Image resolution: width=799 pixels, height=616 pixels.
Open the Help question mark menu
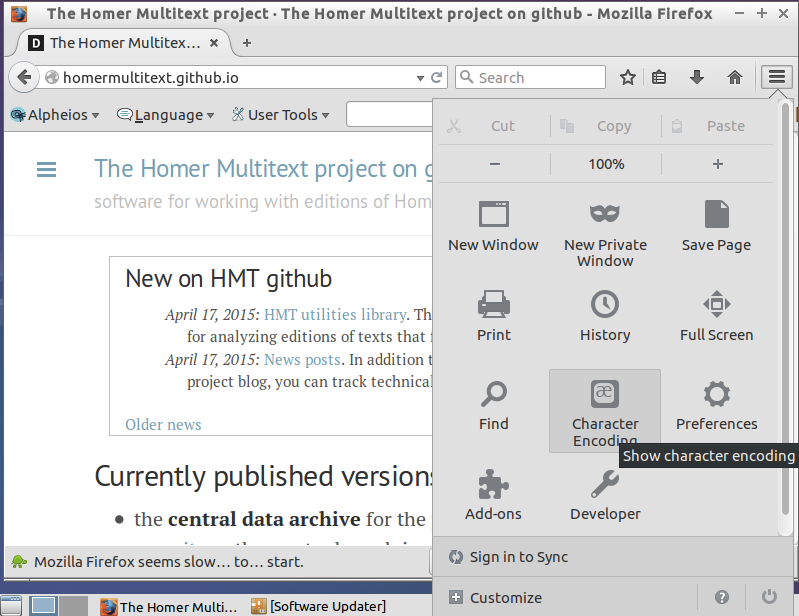pos(722,597)
